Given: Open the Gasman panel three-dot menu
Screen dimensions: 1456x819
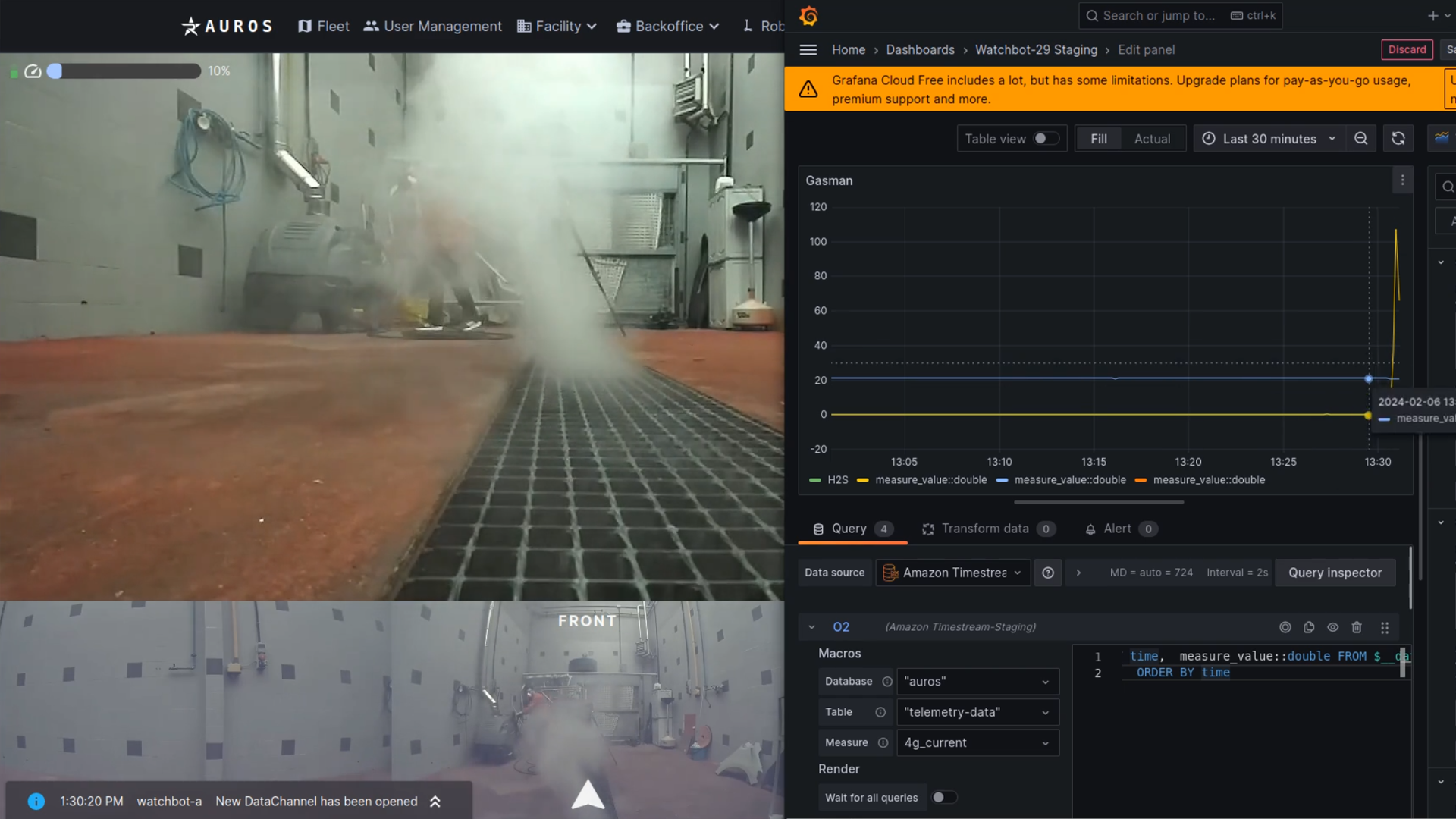Looking at the screenshot, I should (x=1402, y=180).
